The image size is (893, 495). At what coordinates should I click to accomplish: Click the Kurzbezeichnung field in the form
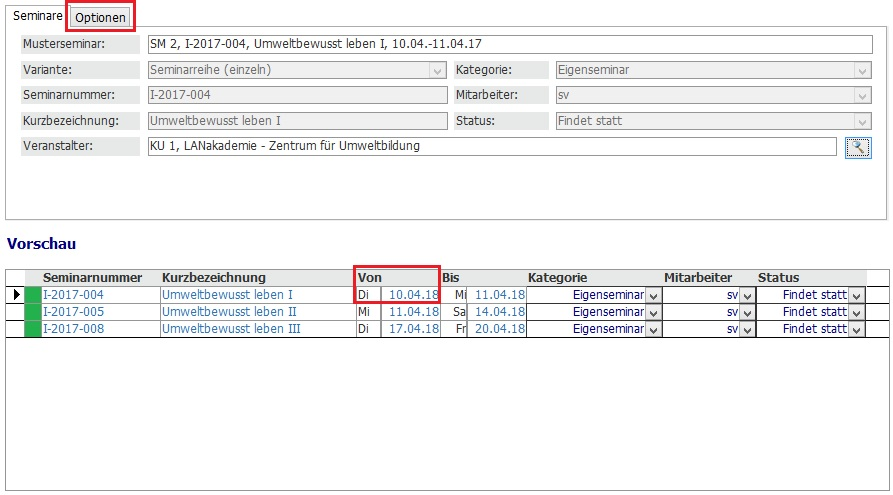point(296,121)
